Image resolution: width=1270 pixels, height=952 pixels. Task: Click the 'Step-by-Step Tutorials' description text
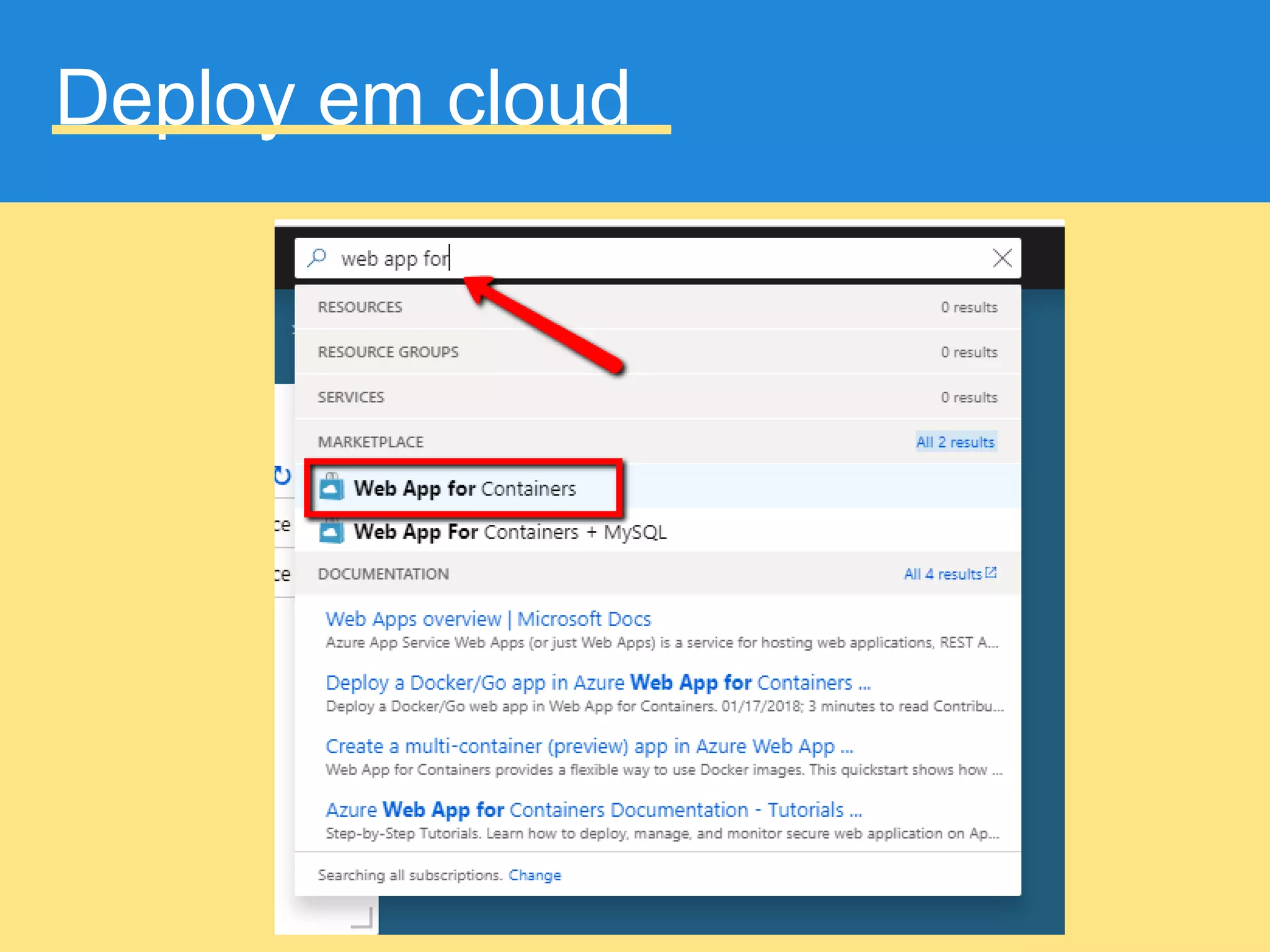[x=662, y=833]
